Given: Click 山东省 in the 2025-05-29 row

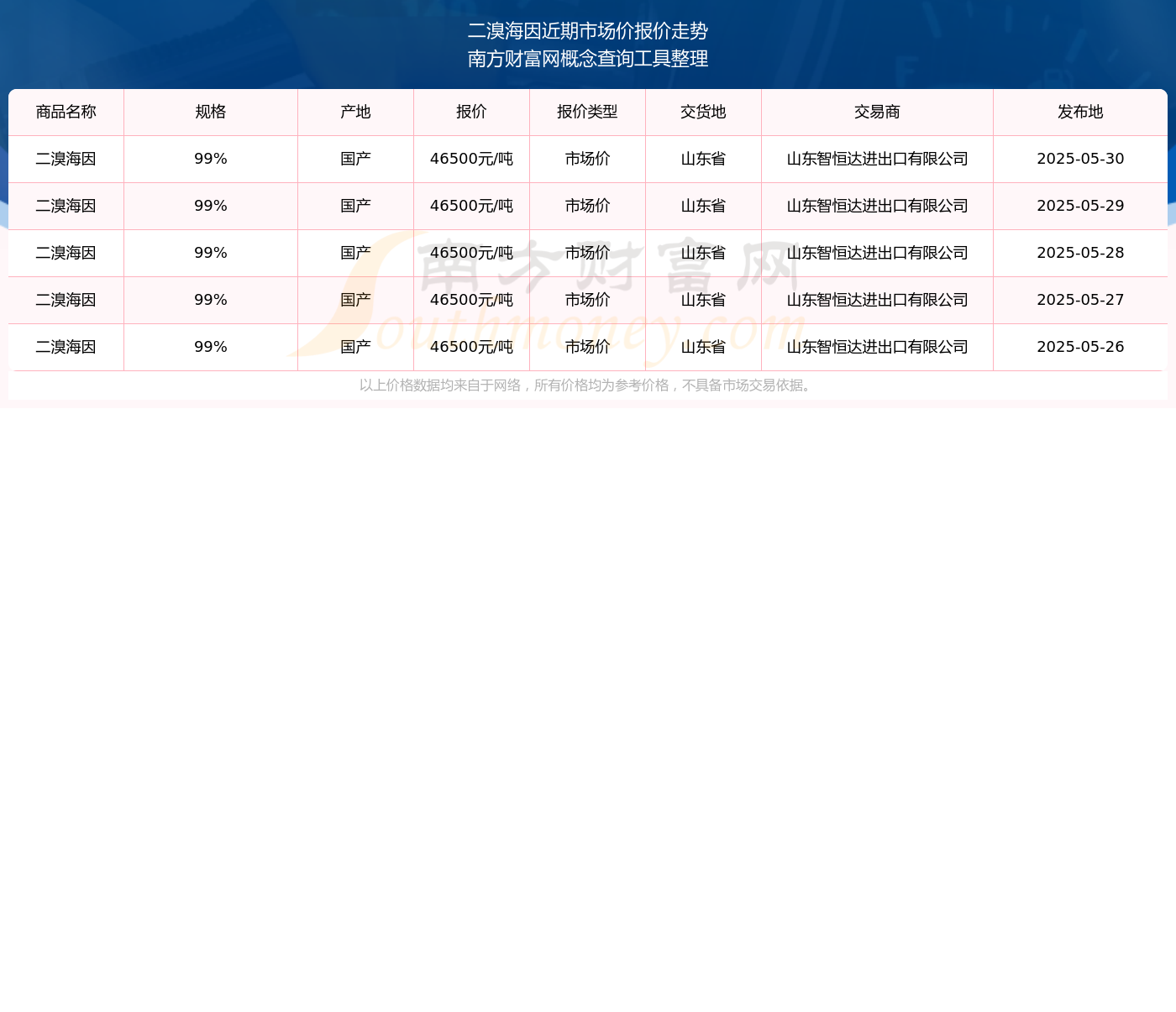Looking at the screenshot, I should click(703, 206).
